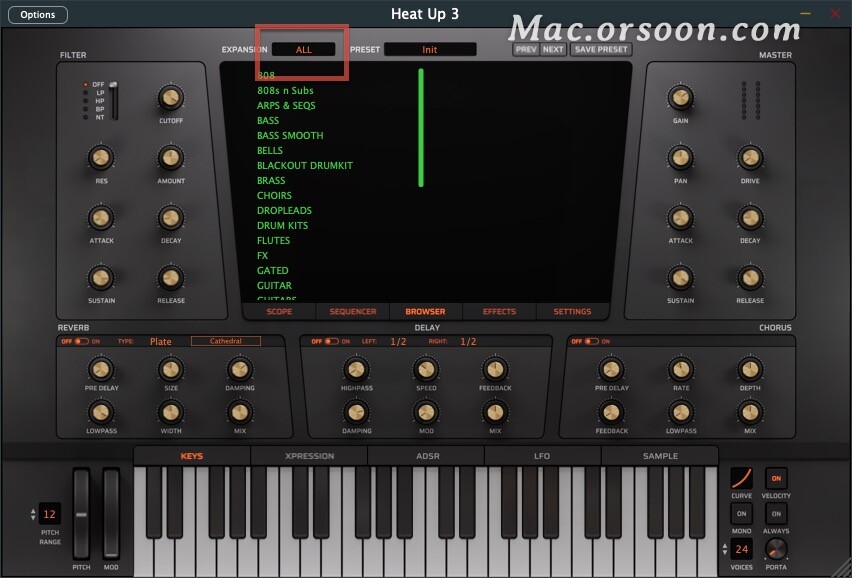The image size is (852, 578).
Task: Toggle the Chorus on/off switch
Action: coord(591,342)
